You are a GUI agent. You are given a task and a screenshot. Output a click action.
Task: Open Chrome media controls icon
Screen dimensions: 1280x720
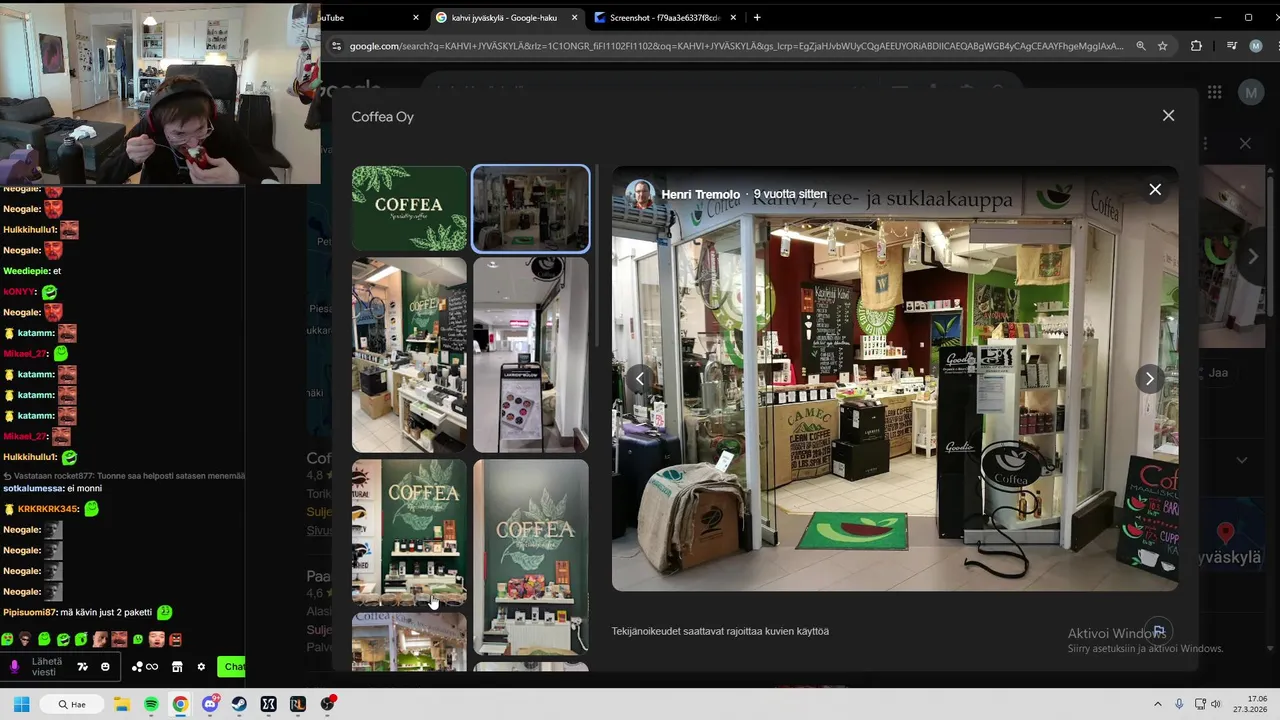1232,46
